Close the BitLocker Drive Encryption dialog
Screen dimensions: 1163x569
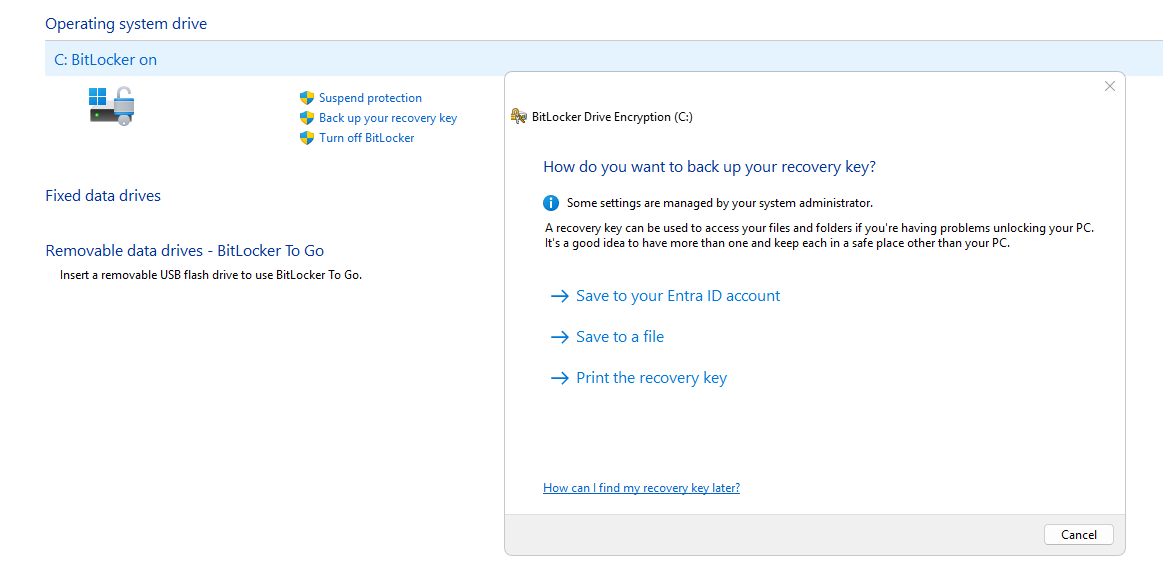[1110, 86]
